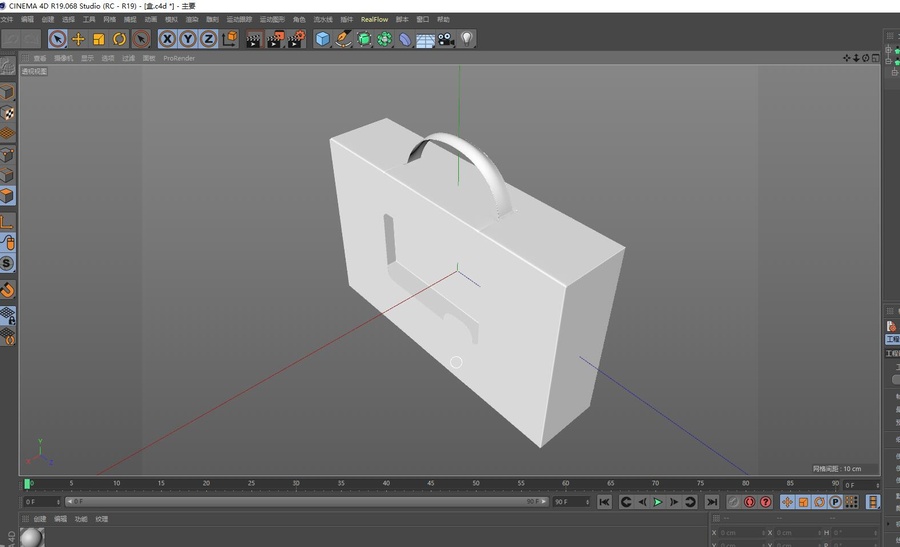Toggle Viewport Solo S icon
The width and height of the screenshot is (900, 547).
coord(7,263)
